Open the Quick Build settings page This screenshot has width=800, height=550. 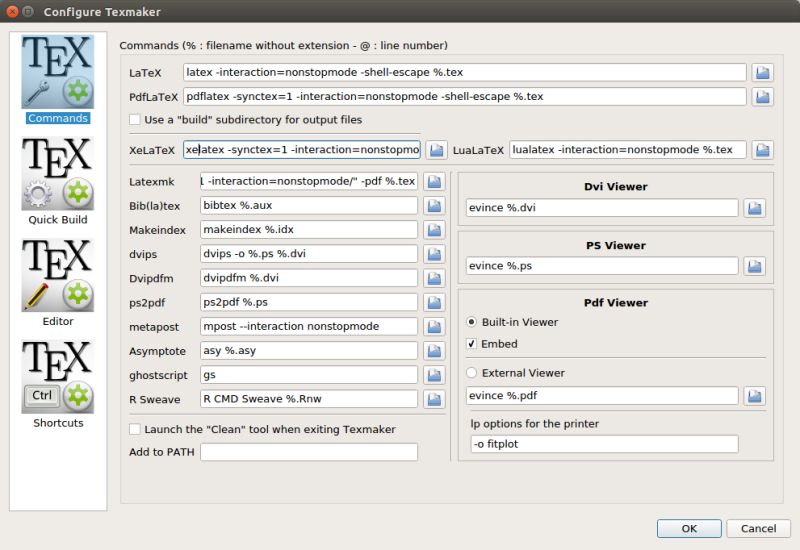tap(58, 181)
